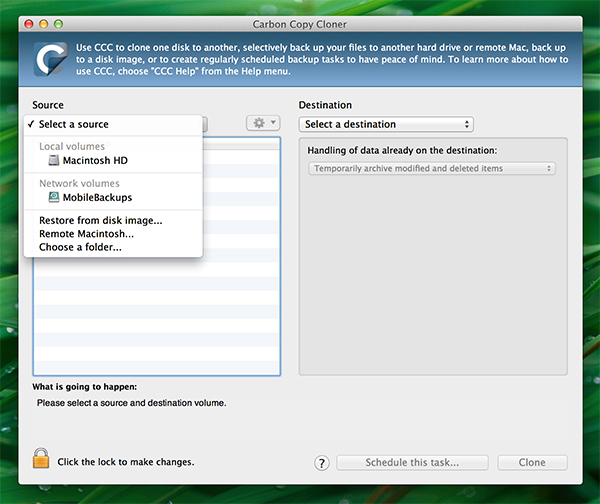Click the Clone button
The width and height of the screenshot is (600, 504).
[532, 463]
